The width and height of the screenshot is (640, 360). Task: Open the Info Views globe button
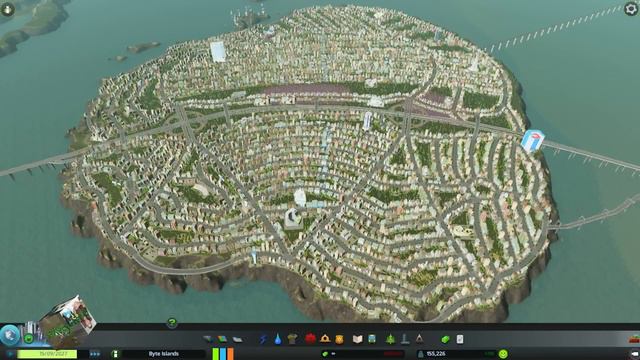coord(10,335)
